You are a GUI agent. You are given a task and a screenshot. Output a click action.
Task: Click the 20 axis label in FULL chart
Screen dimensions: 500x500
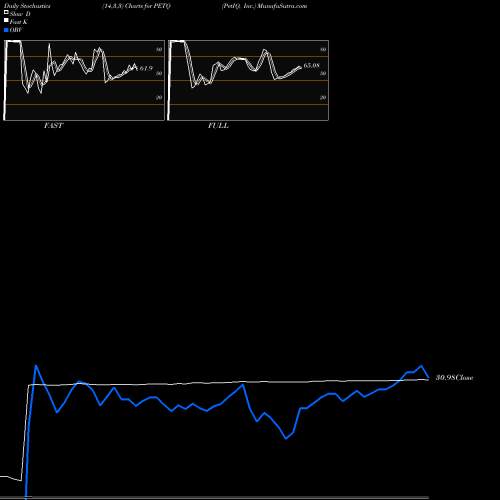(x=323, y=97)
